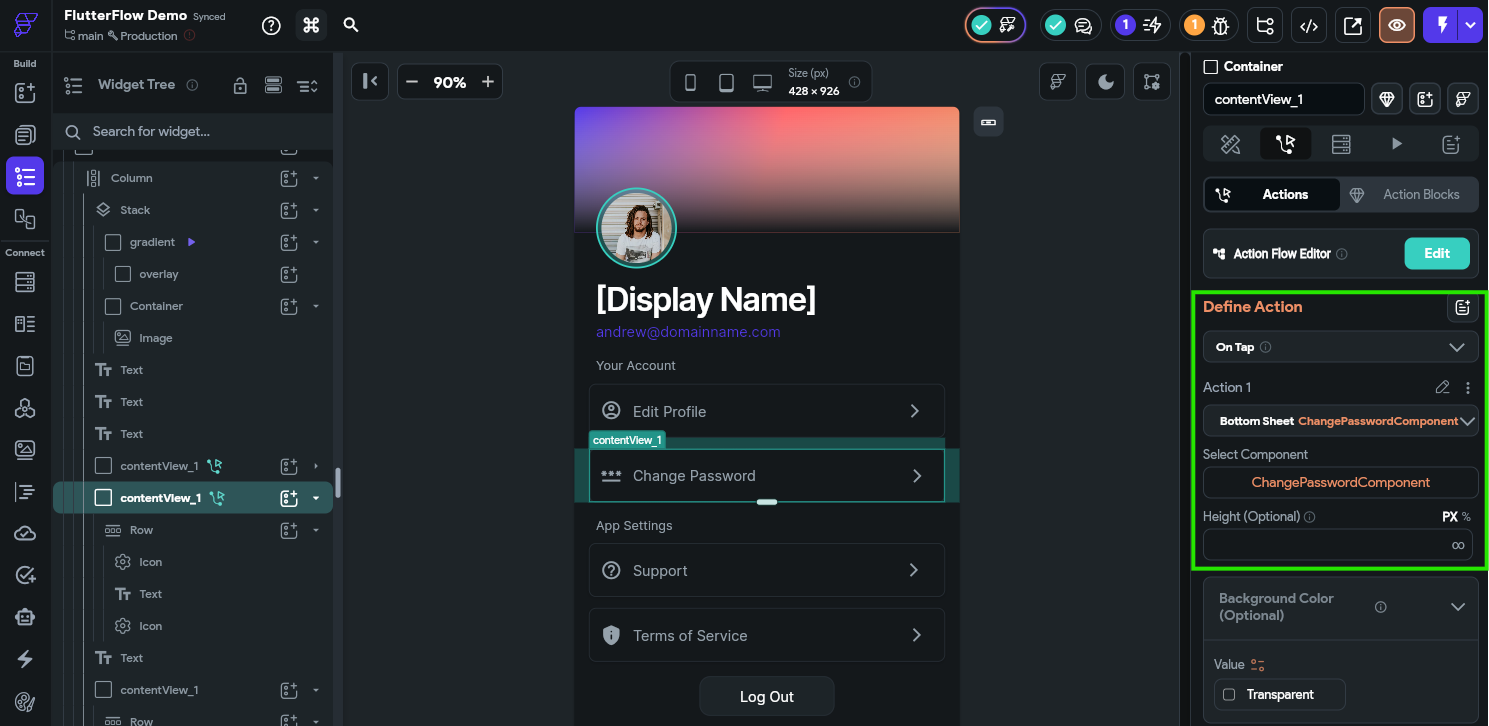Open Firestore database icon in sidebar
The image size is (1489, 726).
25,283
